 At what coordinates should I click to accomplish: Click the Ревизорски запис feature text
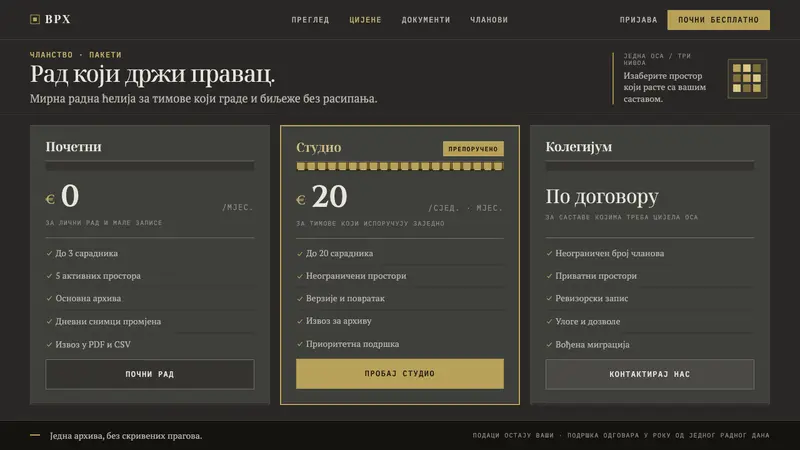592,298
